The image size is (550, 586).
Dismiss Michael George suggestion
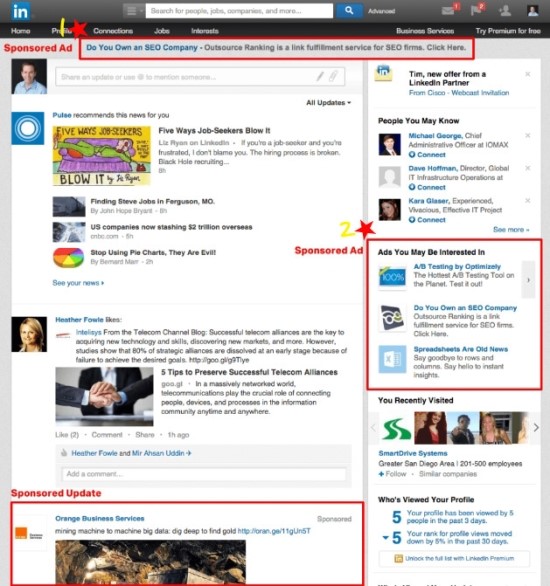528,135
